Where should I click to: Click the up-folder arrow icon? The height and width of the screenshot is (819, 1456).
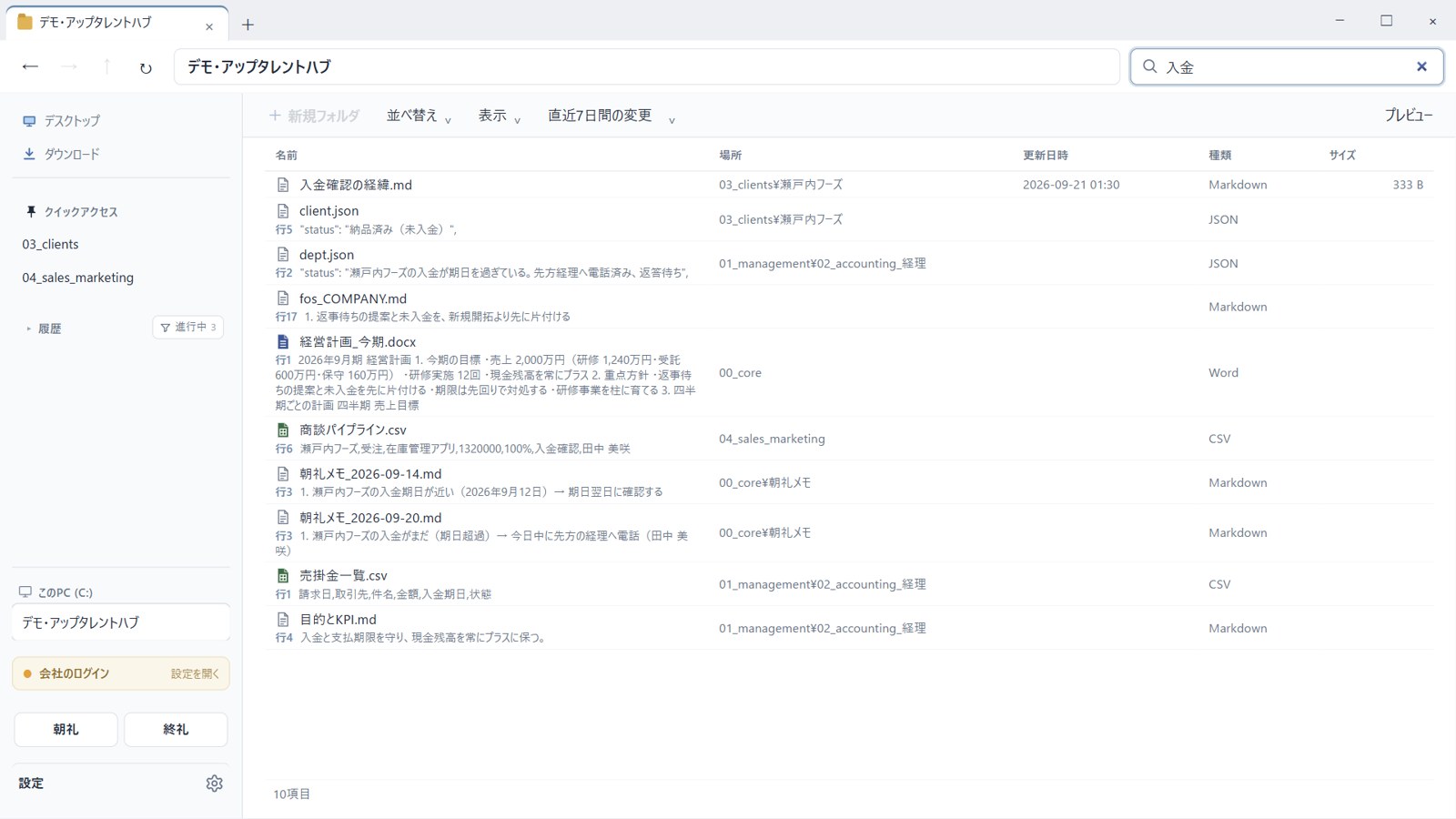point(106,66)
